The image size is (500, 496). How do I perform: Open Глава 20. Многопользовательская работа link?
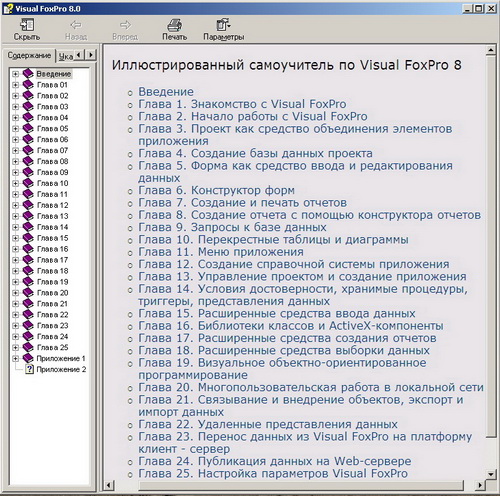click(x=311, y=387)
